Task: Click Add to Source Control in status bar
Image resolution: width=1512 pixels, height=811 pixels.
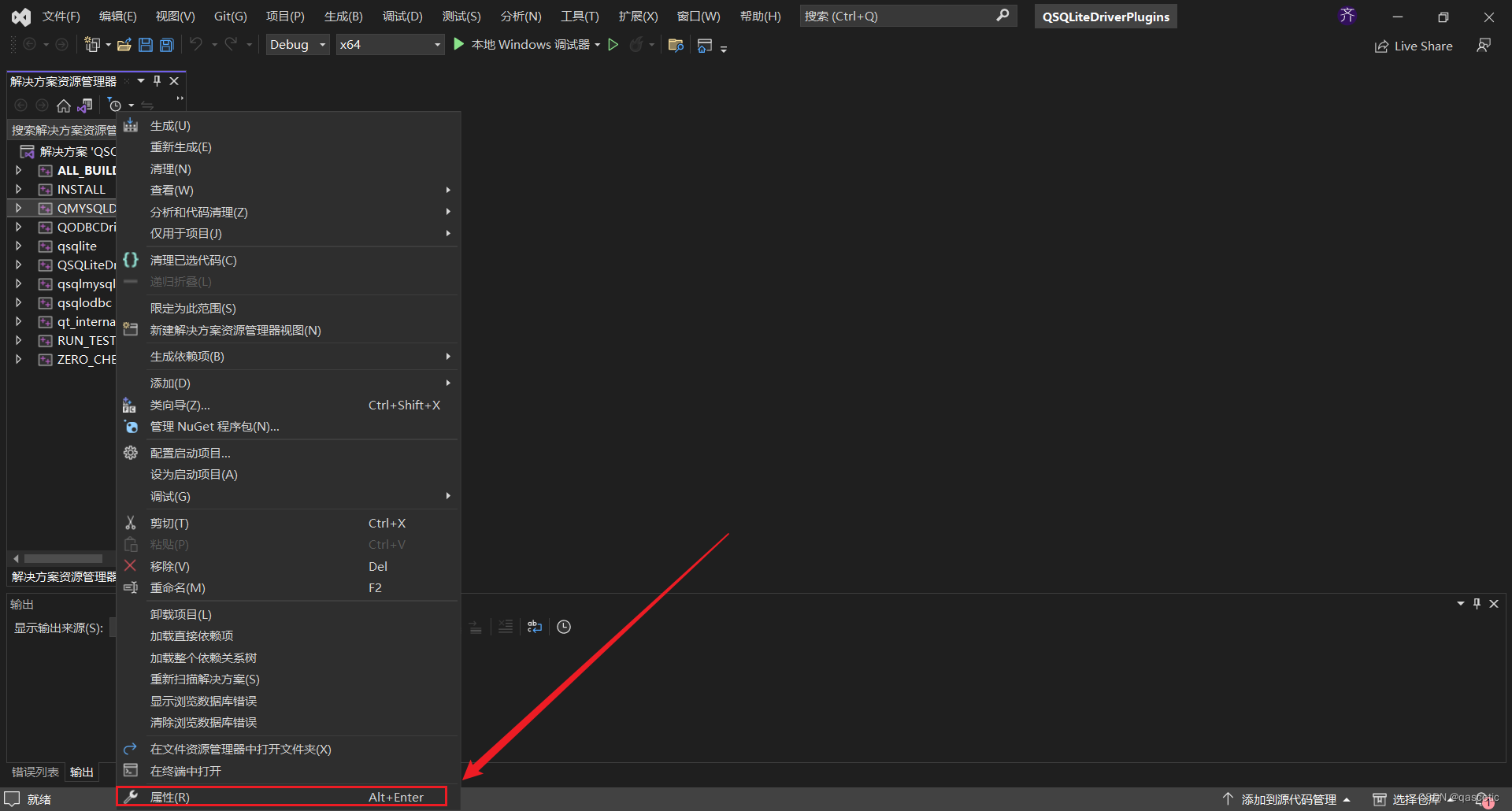Action: click(1287, 799)
